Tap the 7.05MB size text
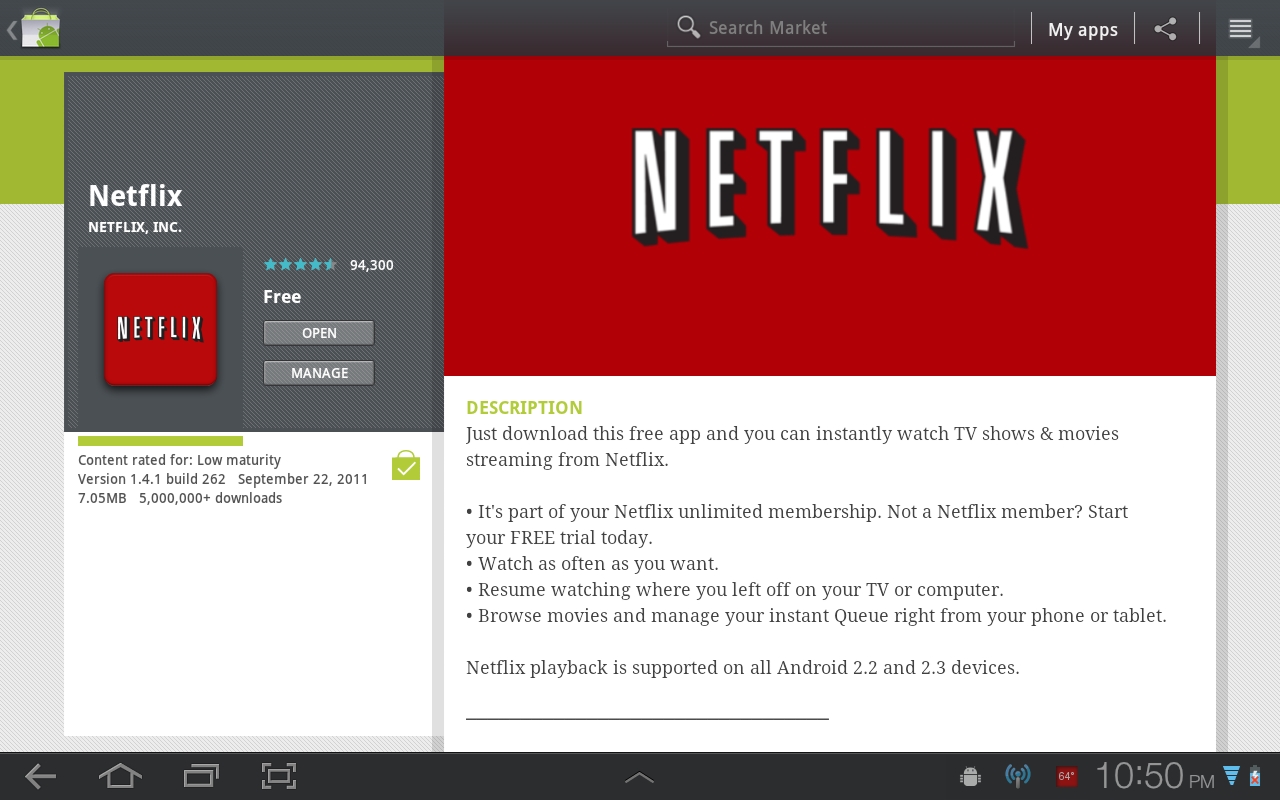Image resolution: width=1280 pixels, height=800 pixels. (x=102, y=498)
